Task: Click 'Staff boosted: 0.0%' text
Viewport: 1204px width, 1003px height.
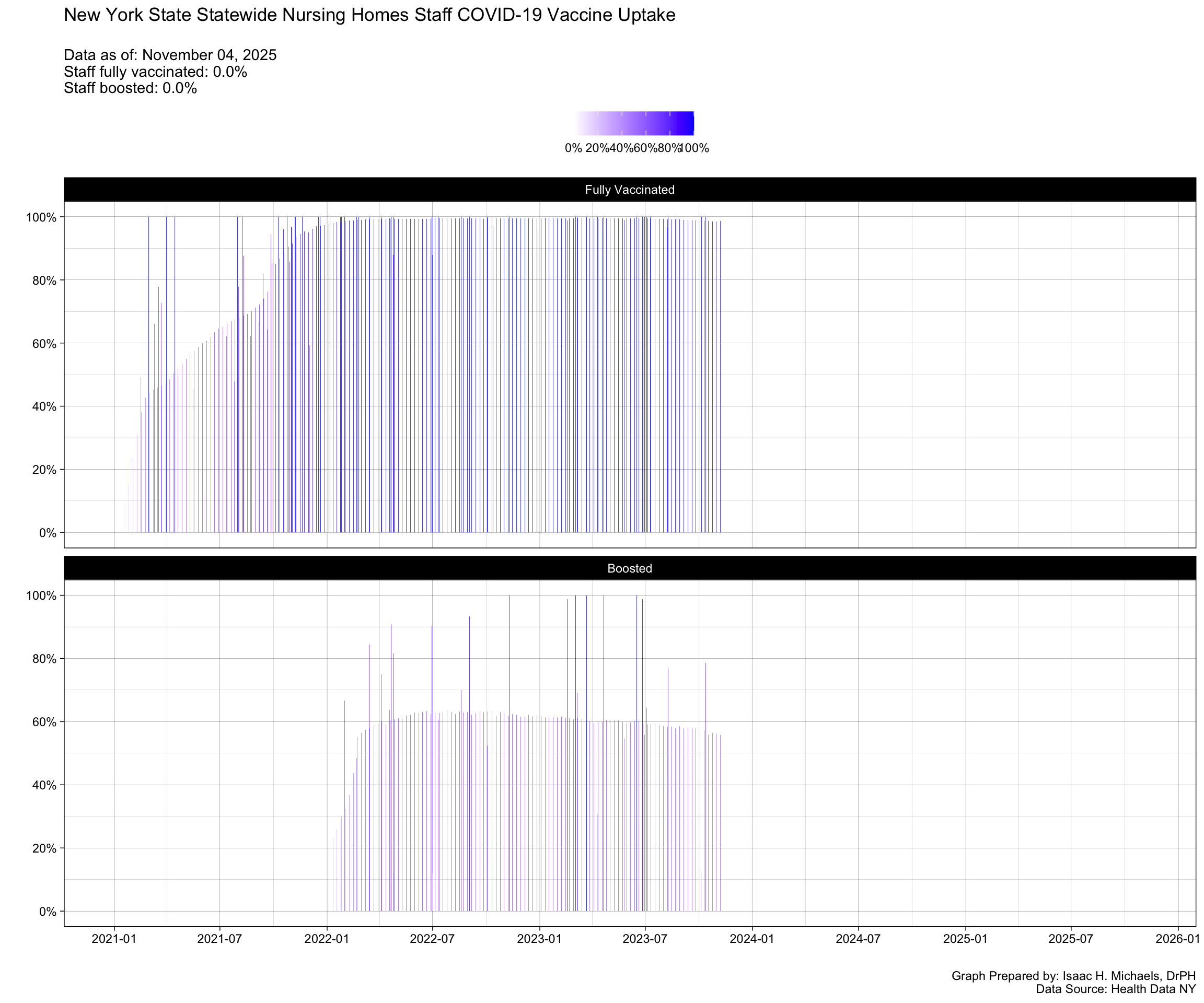Action: pyautogui.click(x=130, y=88)
